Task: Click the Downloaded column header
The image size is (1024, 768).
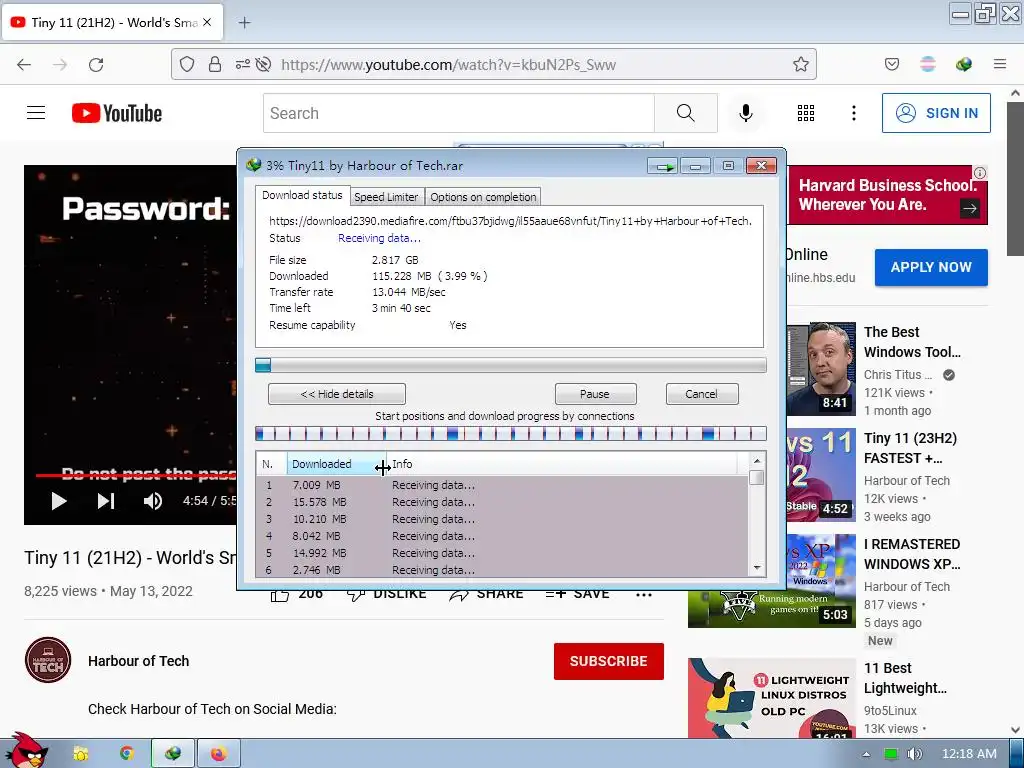Action: 336,464
